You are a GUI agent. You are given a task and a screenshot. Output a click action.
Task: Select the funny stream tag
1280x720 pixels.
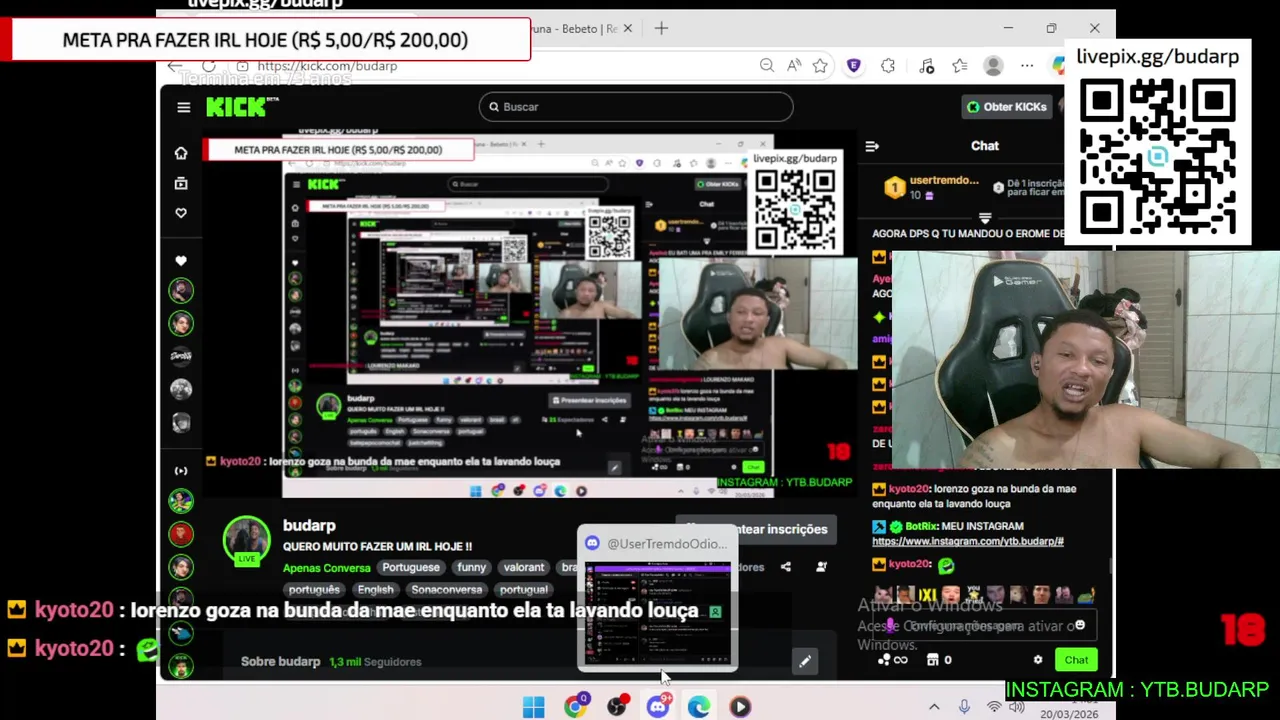click(471, 567)
